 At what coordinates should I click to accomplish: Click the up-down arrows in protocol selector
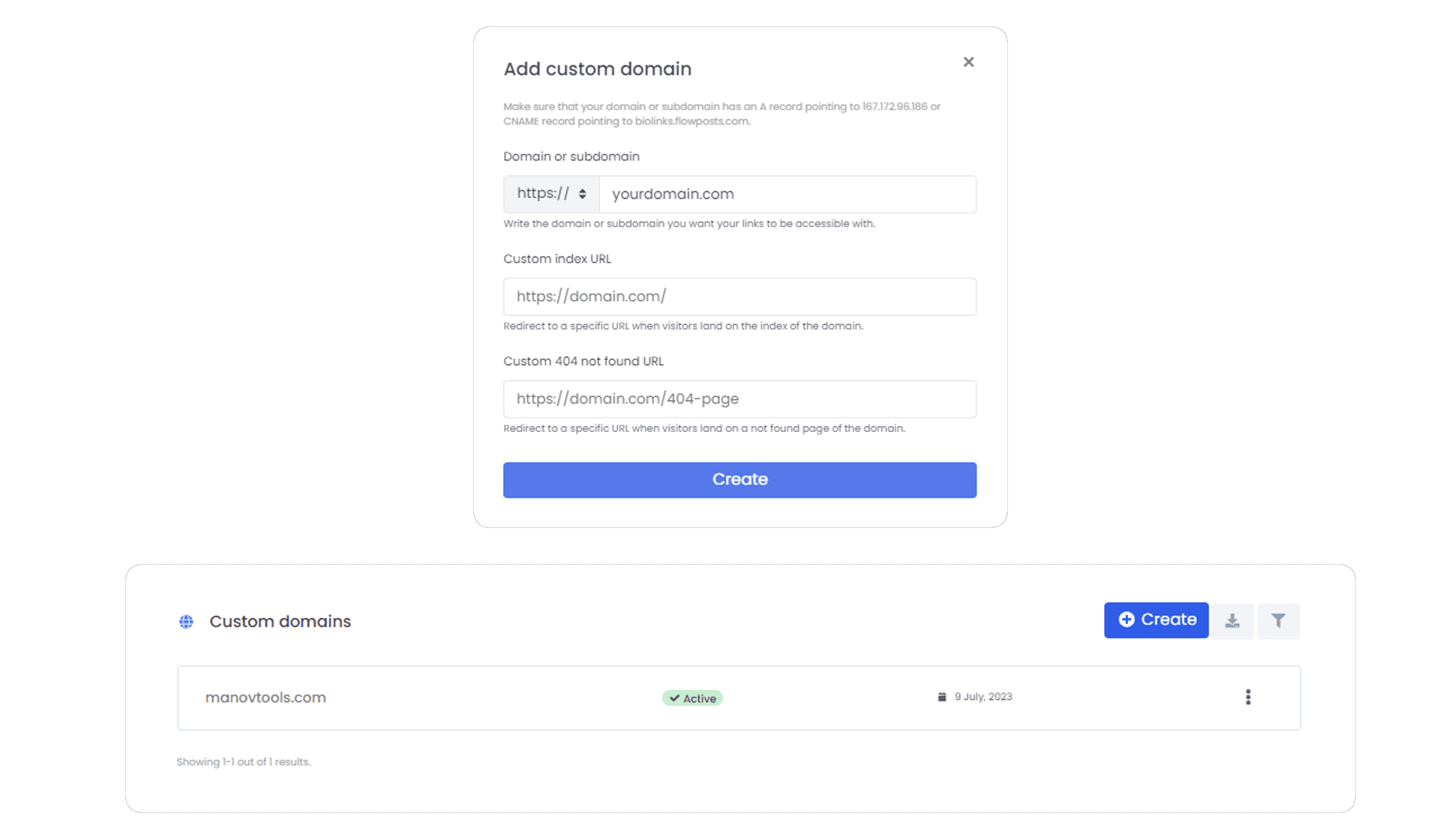[582, 194]
